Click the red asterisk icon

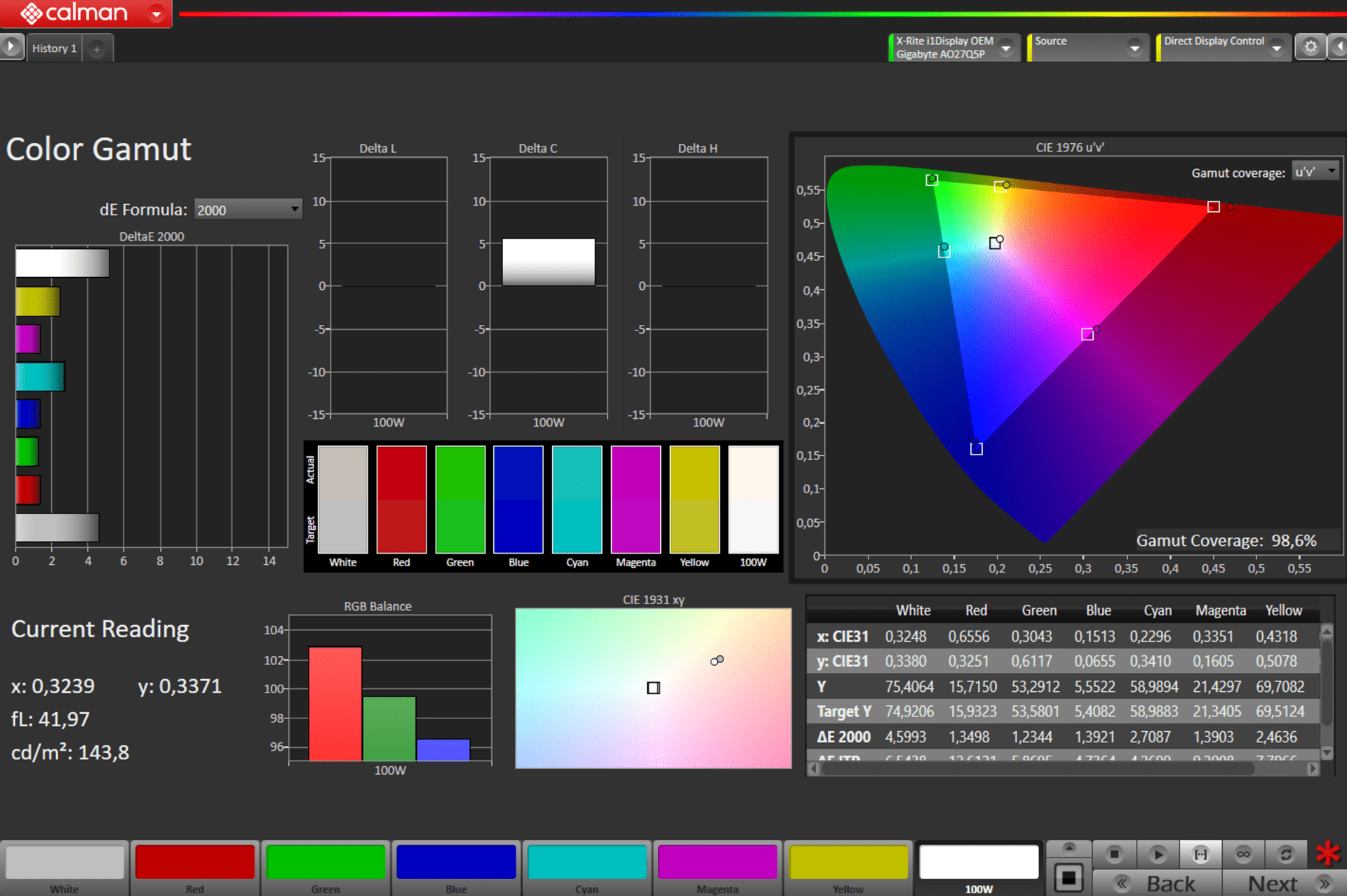[x=1327, y=854]
